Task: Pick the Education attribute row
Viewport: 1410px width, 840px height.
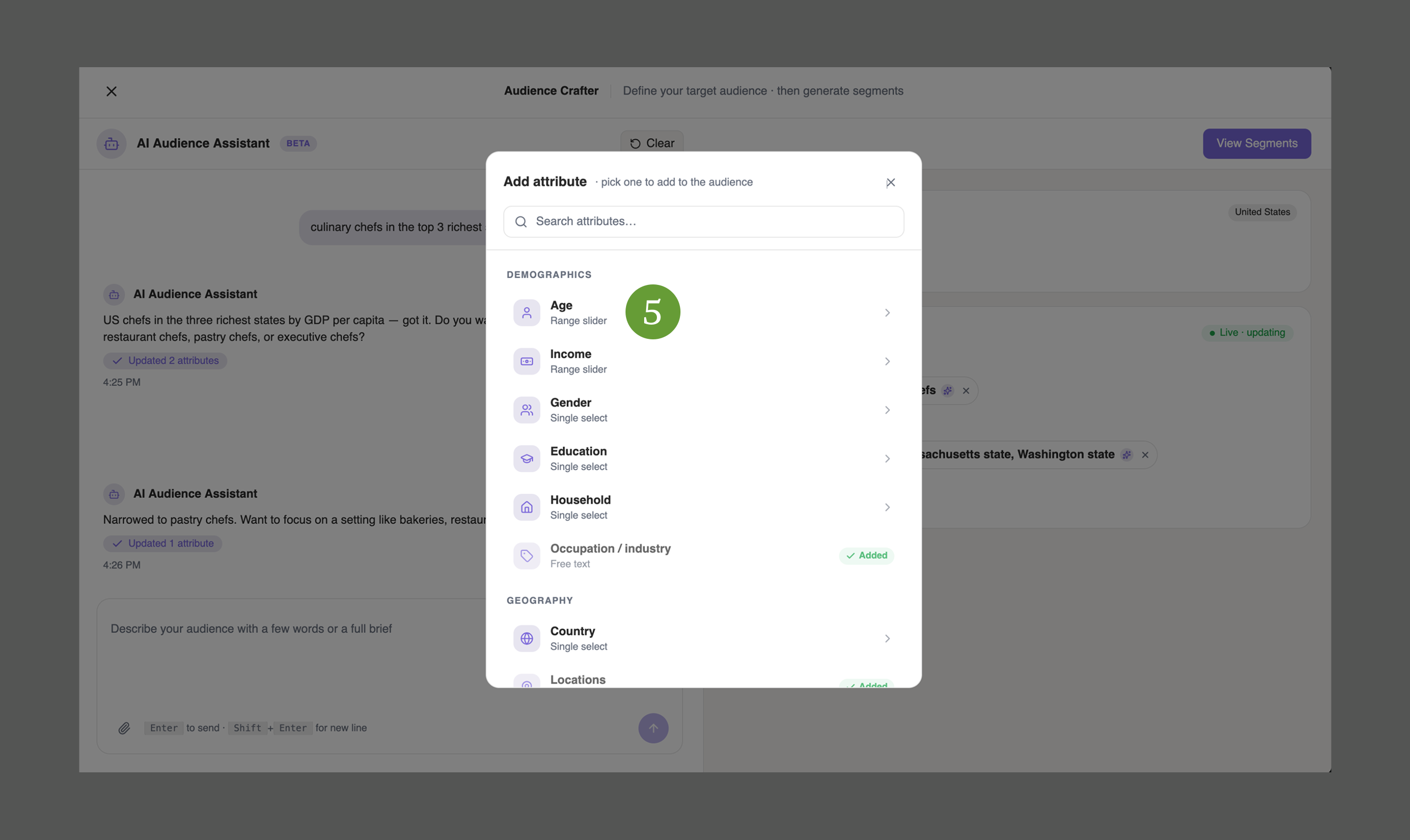Action: point(704,458)
